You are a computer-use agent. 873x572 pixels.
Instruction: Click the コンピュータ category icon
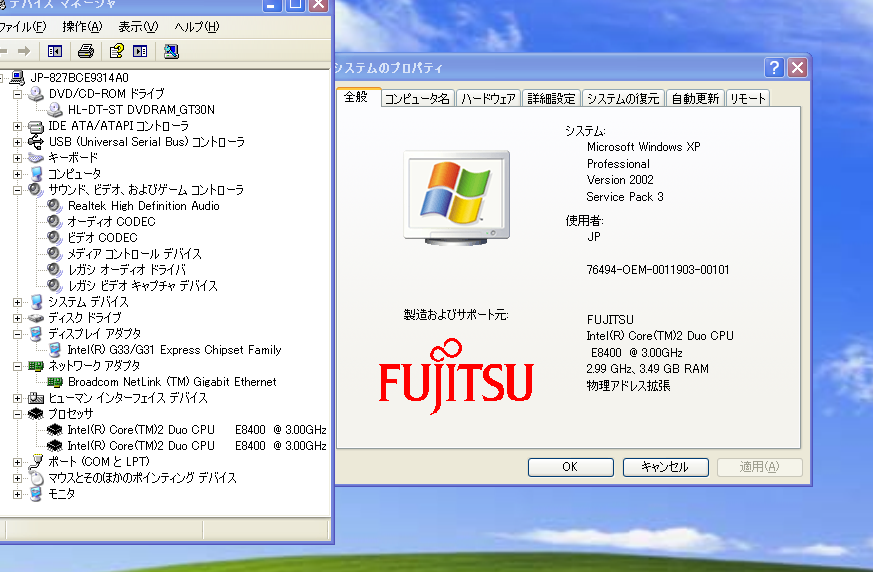[36, 174]
